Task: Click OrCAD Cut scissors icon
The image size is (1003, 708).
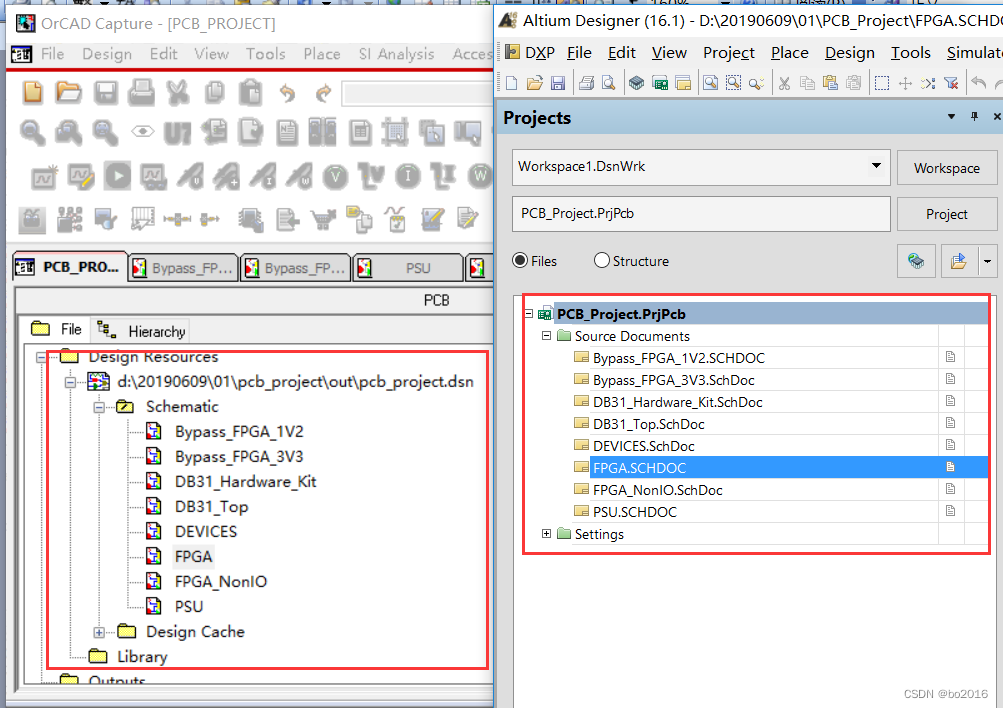Action: [178, 93]
